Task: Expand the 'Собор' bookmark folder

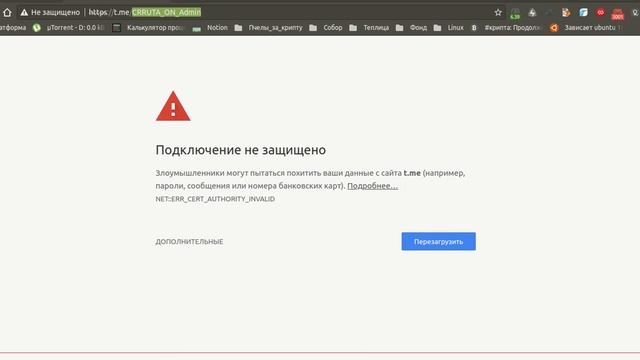Action: tap(326, 28)
